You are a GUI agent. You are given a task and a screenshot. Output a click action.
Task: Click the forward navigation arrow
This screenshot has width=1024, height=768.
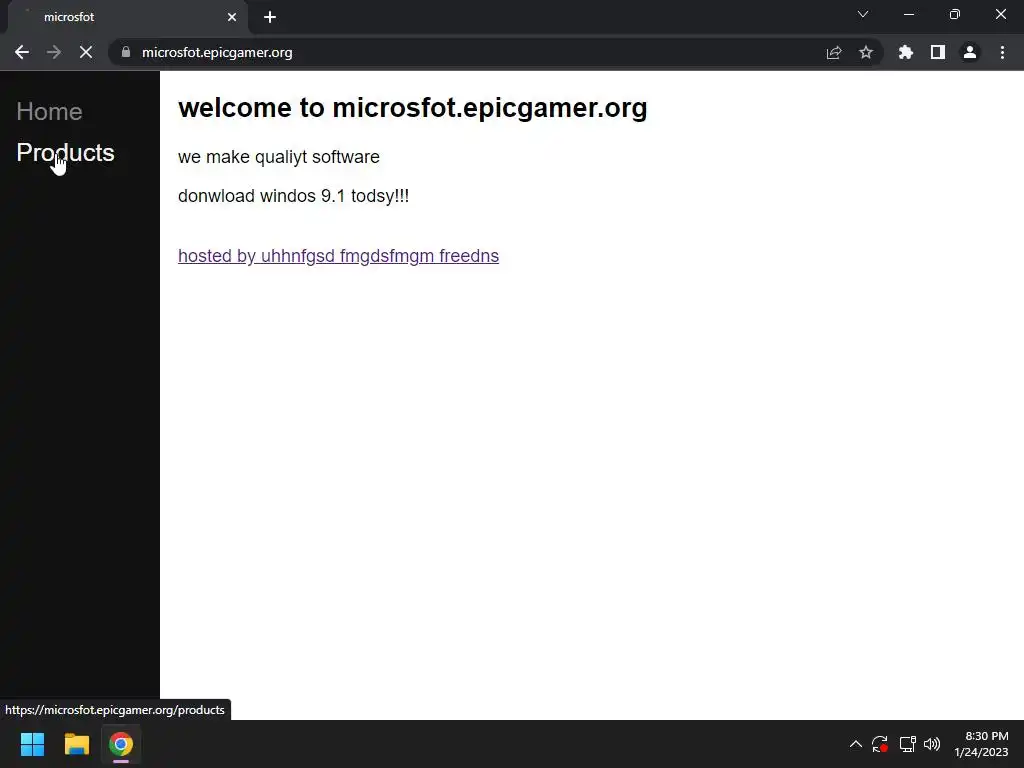[x=54, y=52]
